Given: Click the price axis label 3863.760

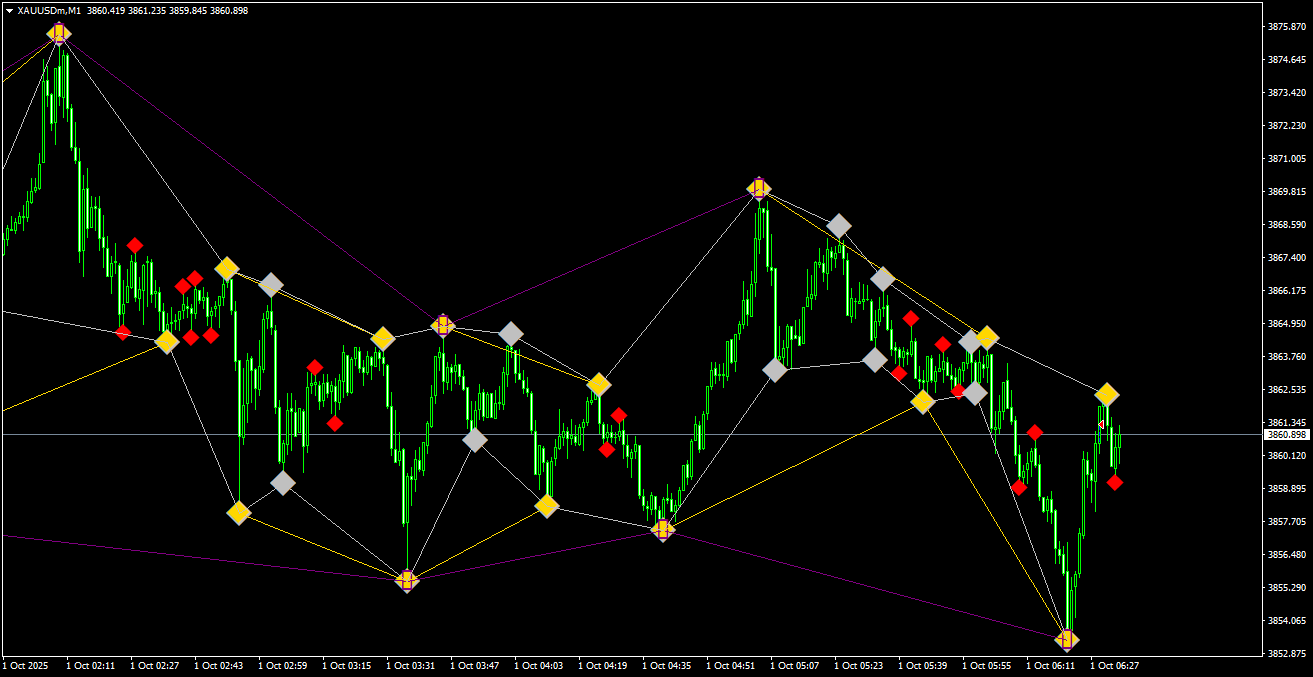Looking at the screenshot, I should tap(1287, 356).
